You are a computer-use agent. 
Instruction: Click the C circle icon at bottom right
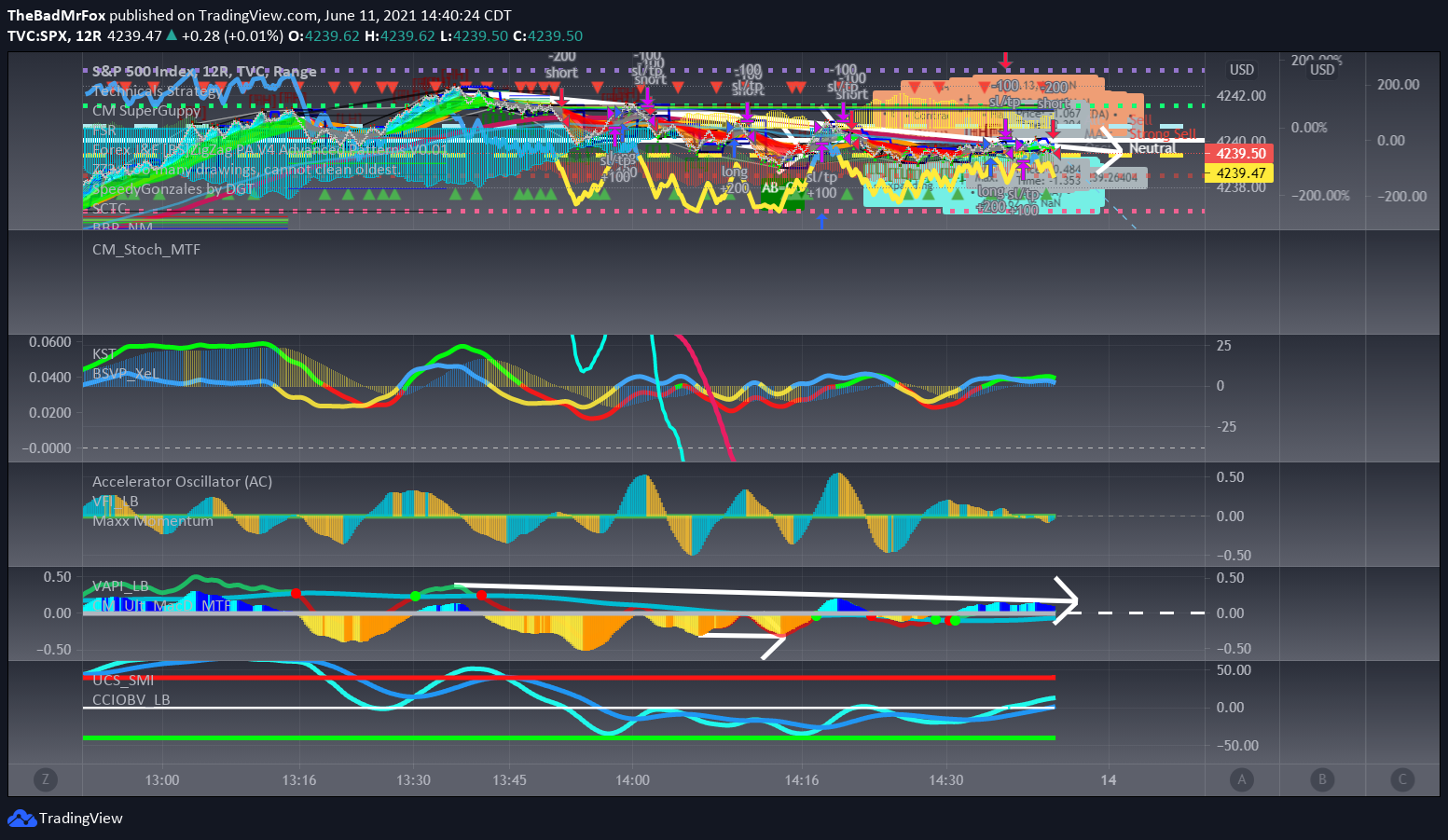point(1402,779)
